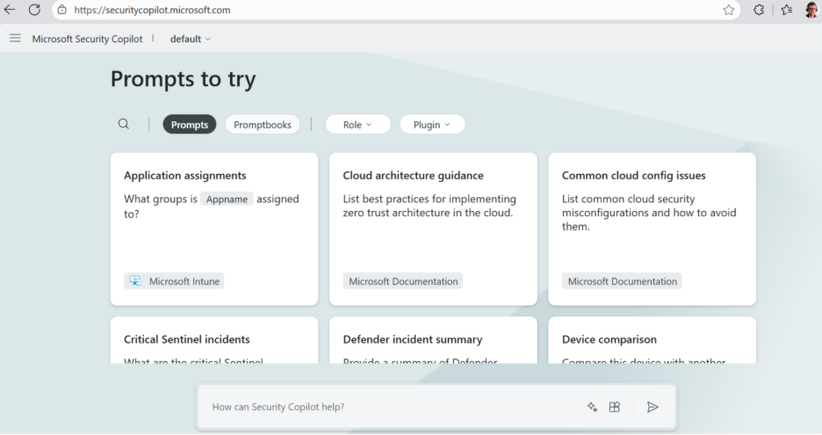Viewport: 822px width, 435px height.
Task: Open the user profile avatar
Action: pos(811,9)
